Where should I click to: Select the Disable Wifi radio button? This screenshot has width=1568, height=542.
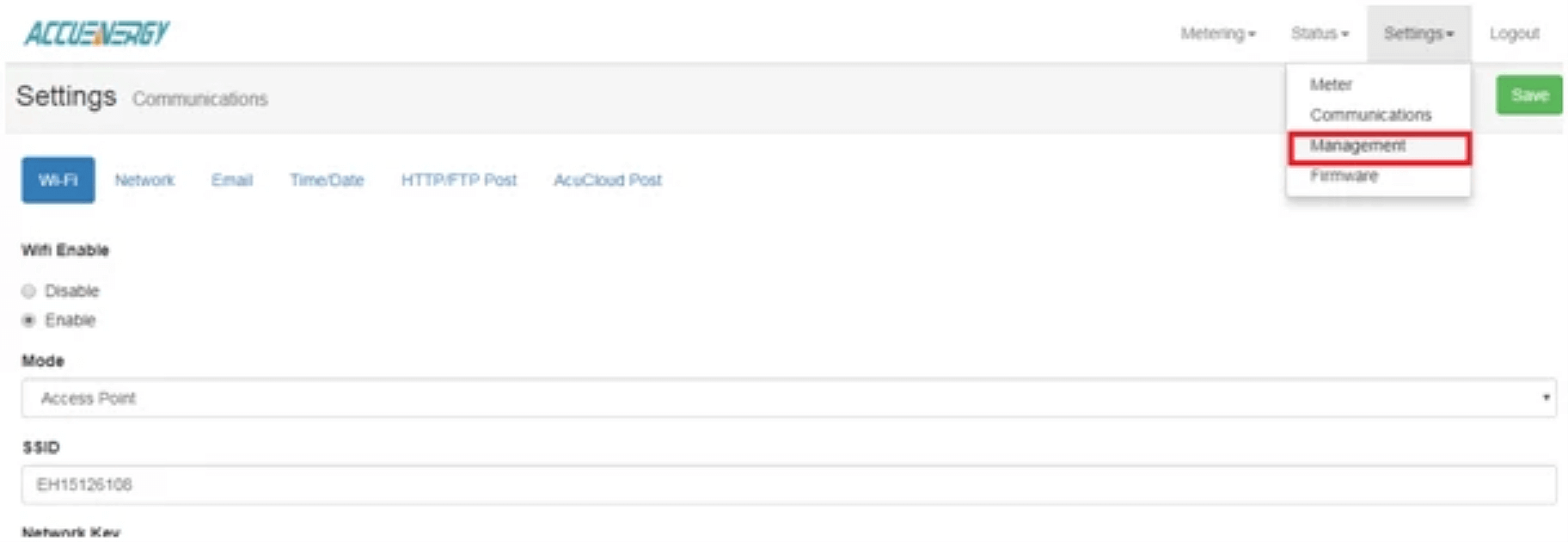(x=29, y=291)
